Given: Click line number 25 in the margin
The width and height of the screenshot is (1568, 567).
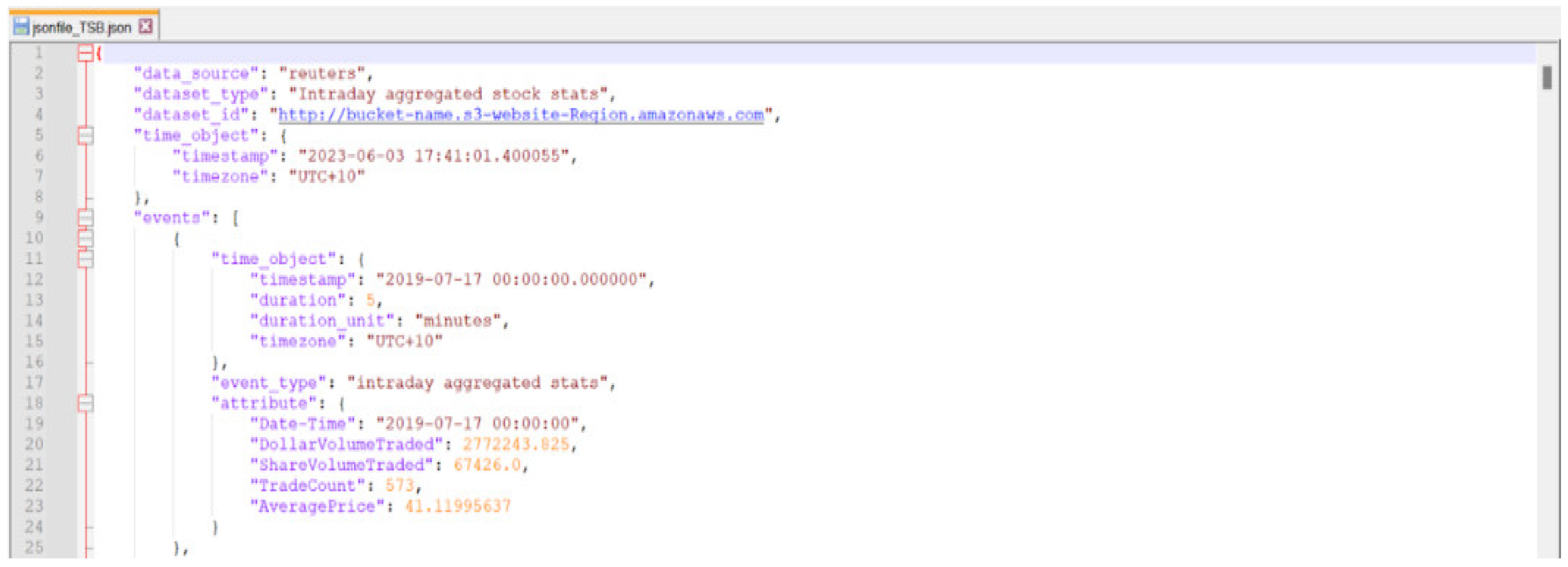Looking at the screenshot, I should pyautogui.click(x=34, y=547).
